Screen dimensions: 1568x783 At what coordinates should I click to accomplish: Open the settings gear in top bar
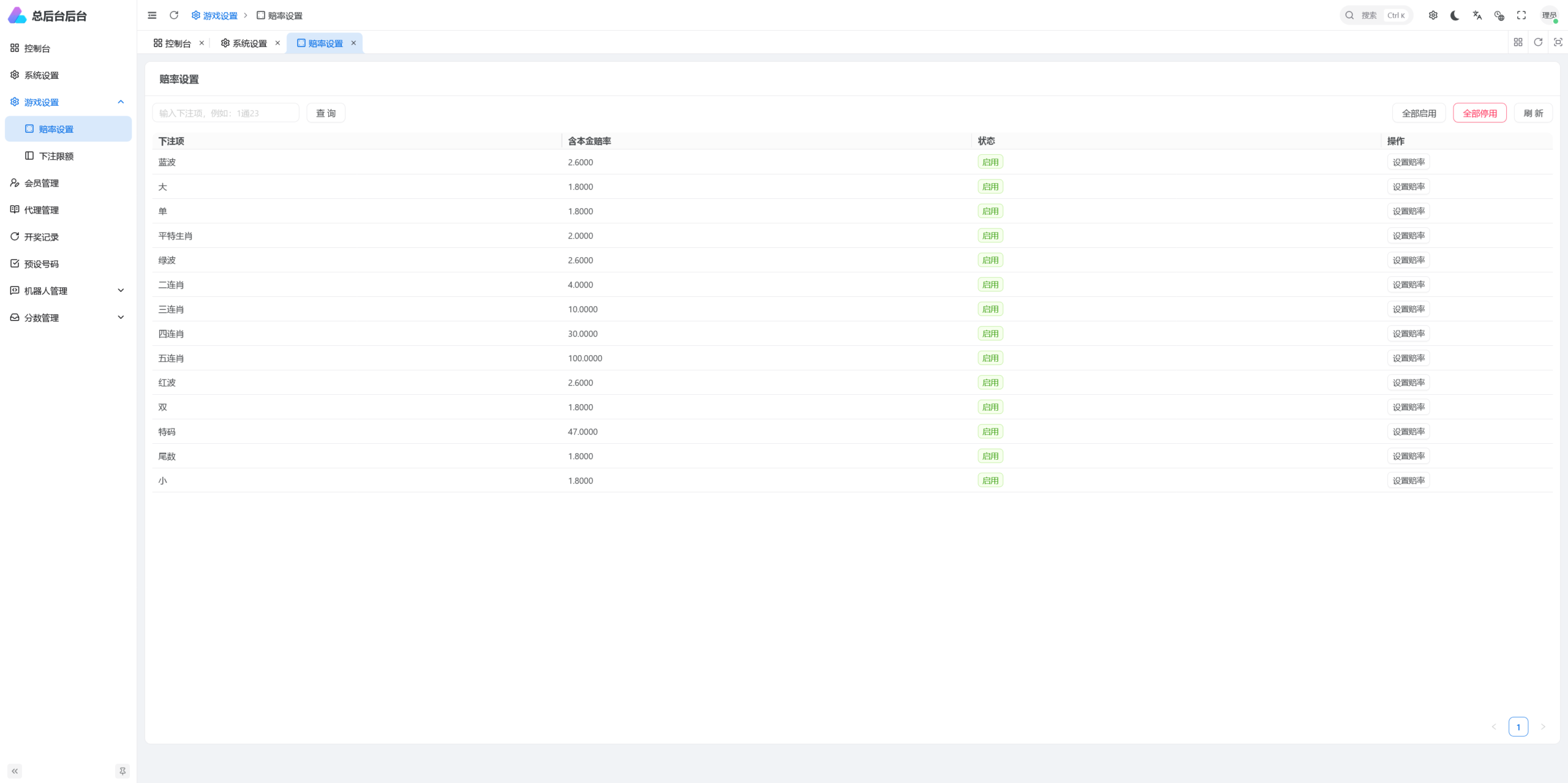coord(1433,15)
